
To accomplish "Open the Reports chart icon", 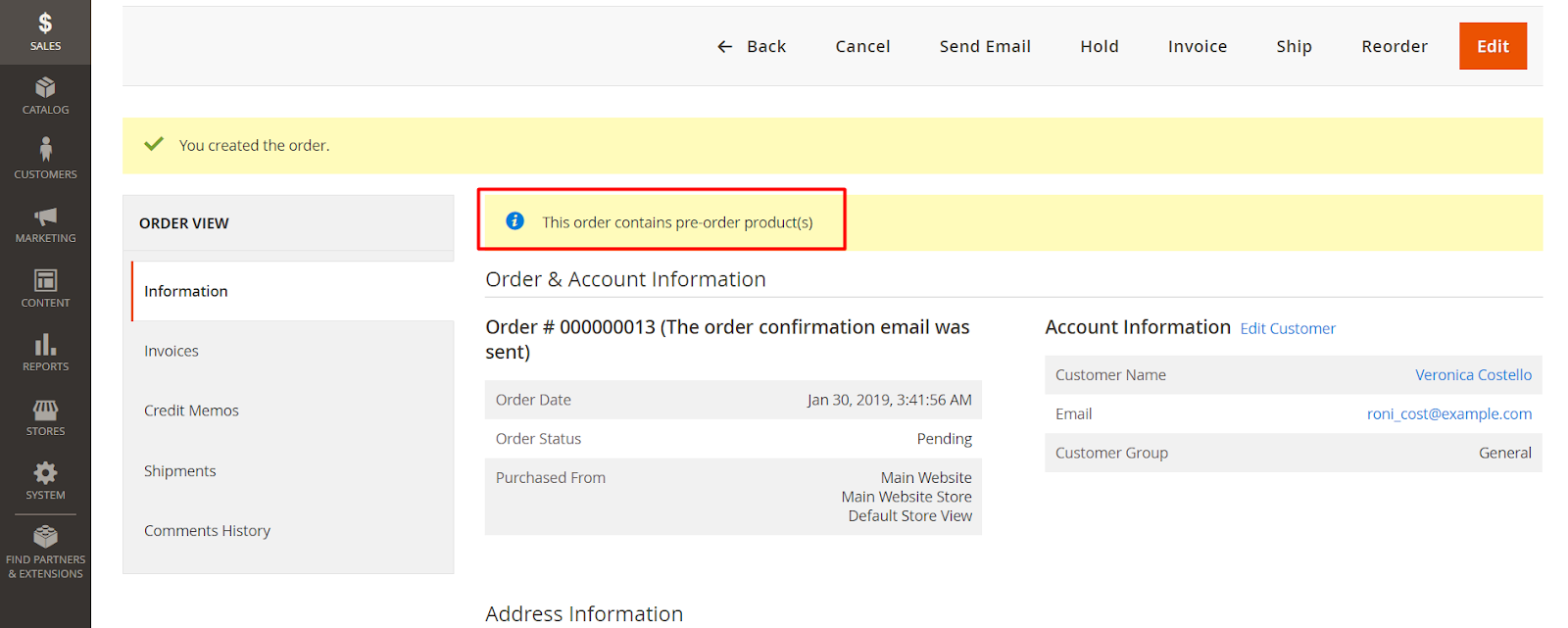I will 45,345.
